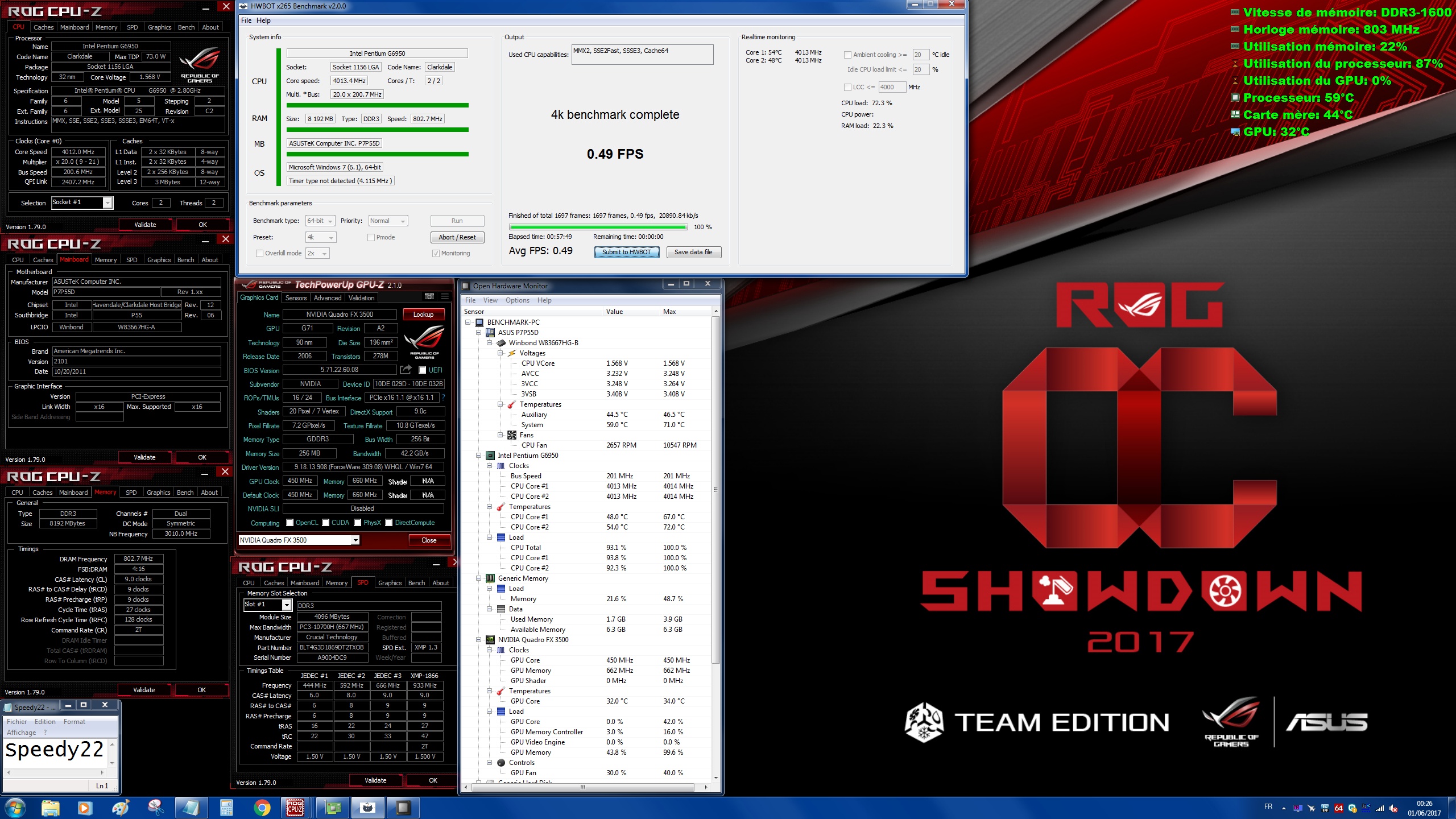Check the PhysX checkbox in GPU-Z
The width and height of the screenshot is (1456, 819).
(358, 523)
